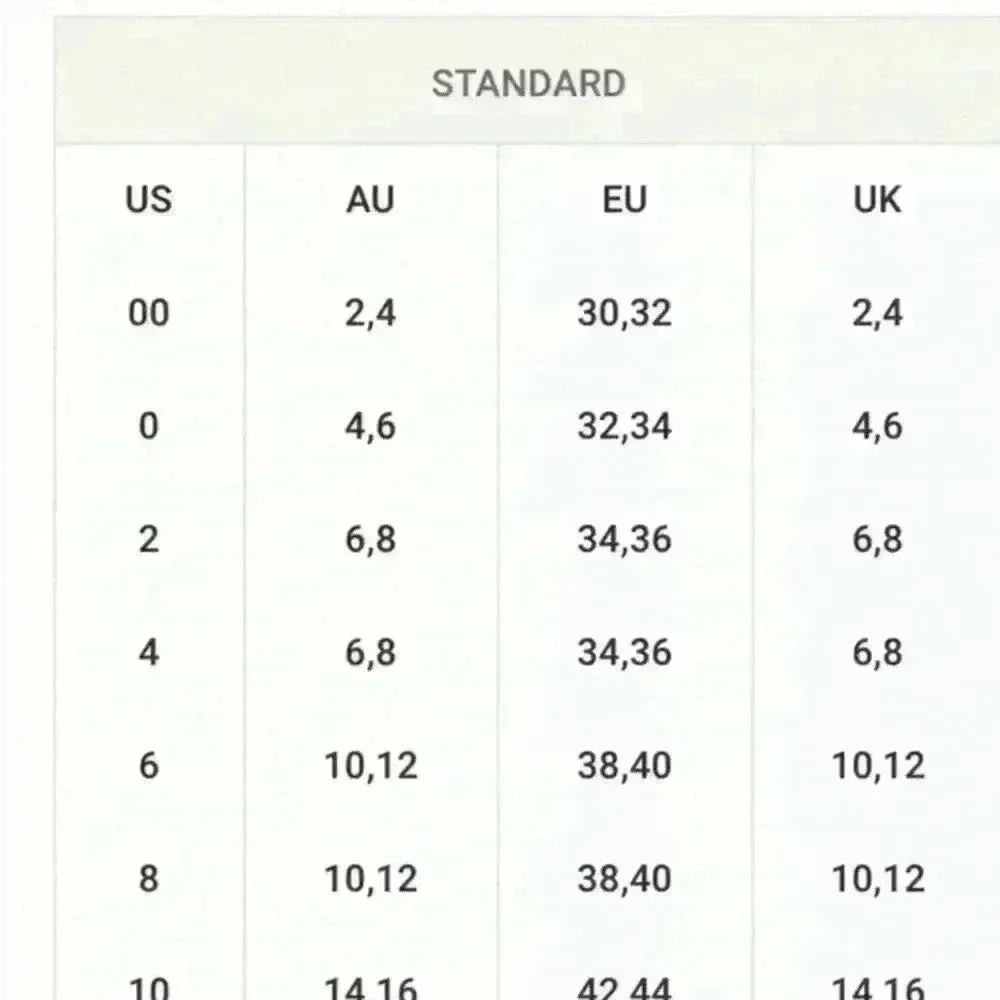
Task: Click US size 8 row label
Action: [x=149, y=879]
